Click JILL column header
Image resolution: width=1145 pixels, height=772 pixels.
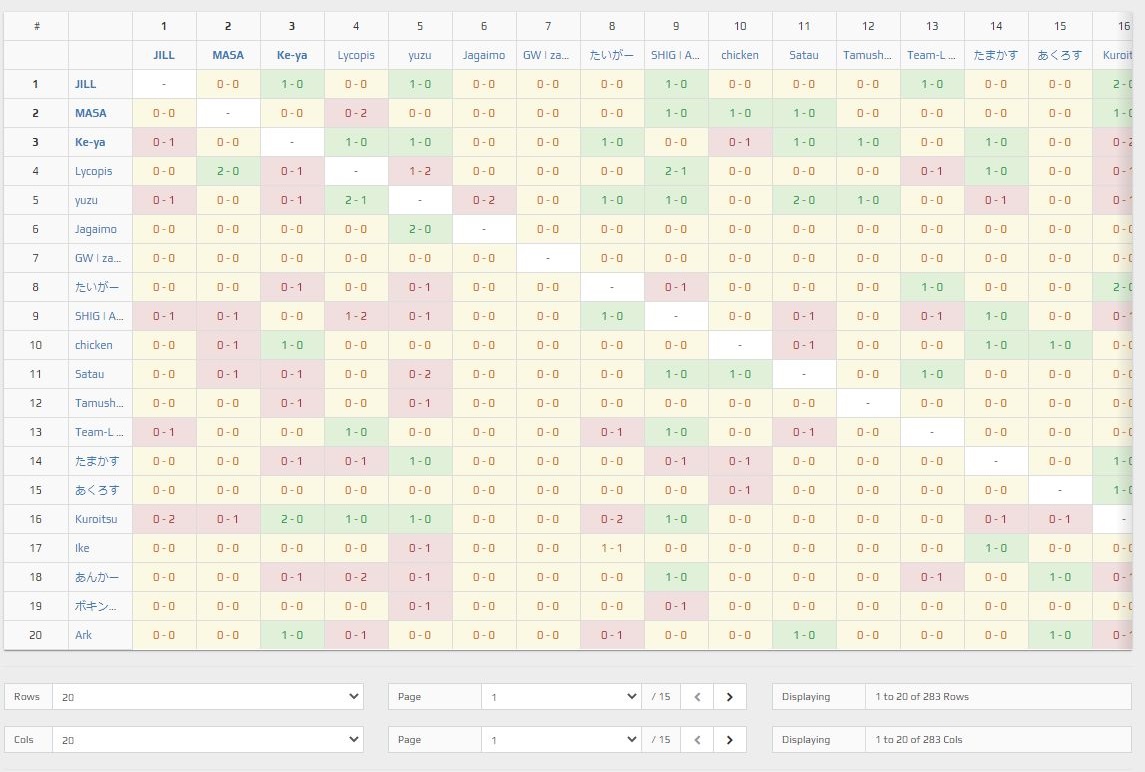(164, 55)
